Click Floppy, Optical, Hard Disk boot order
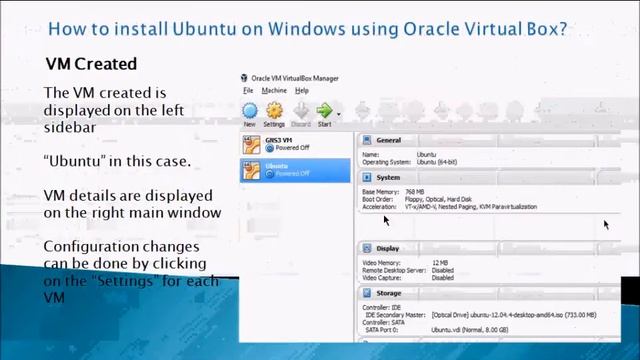The image size is (640, 360). point(438,199)
